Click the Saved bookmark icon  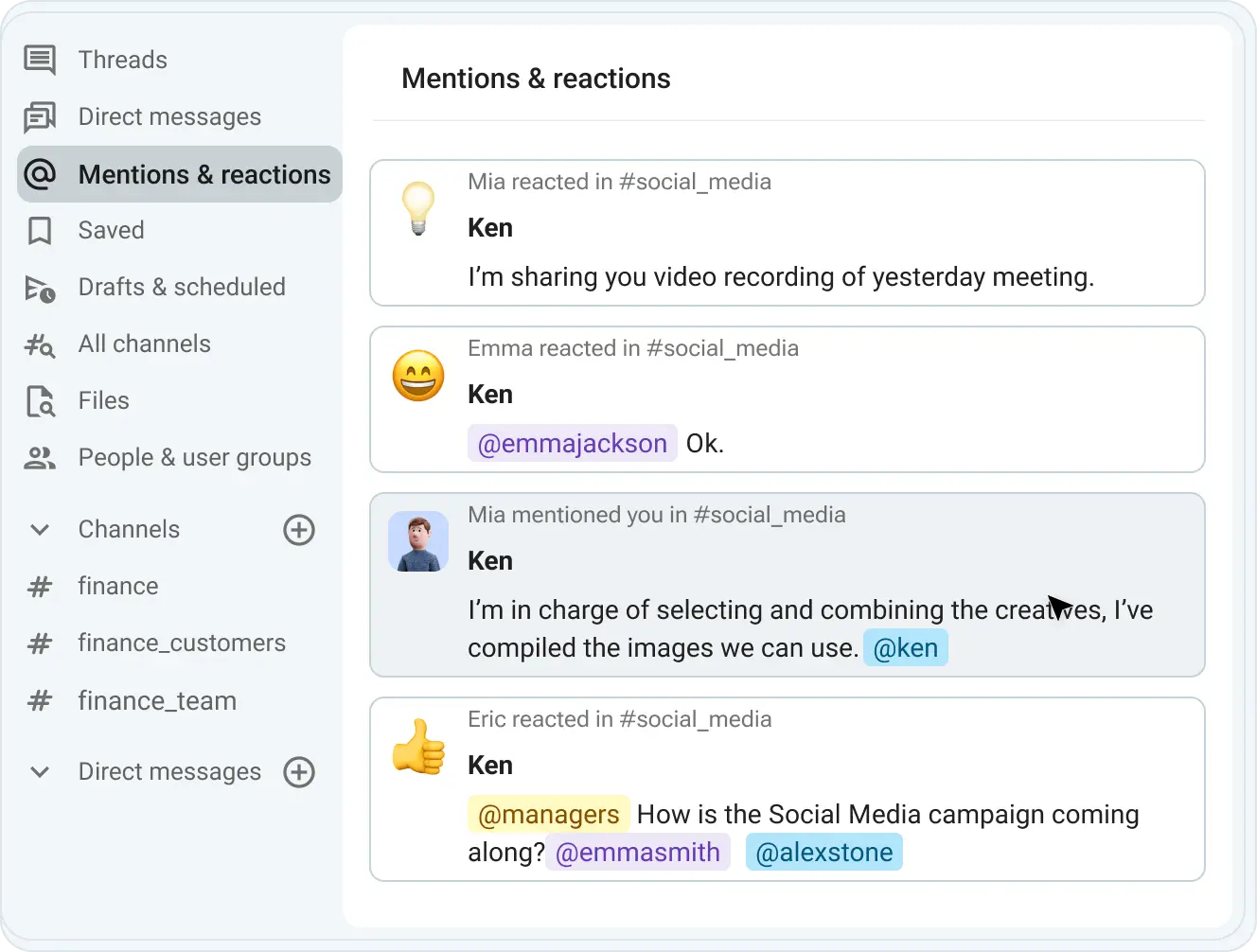tap(40, 231)
